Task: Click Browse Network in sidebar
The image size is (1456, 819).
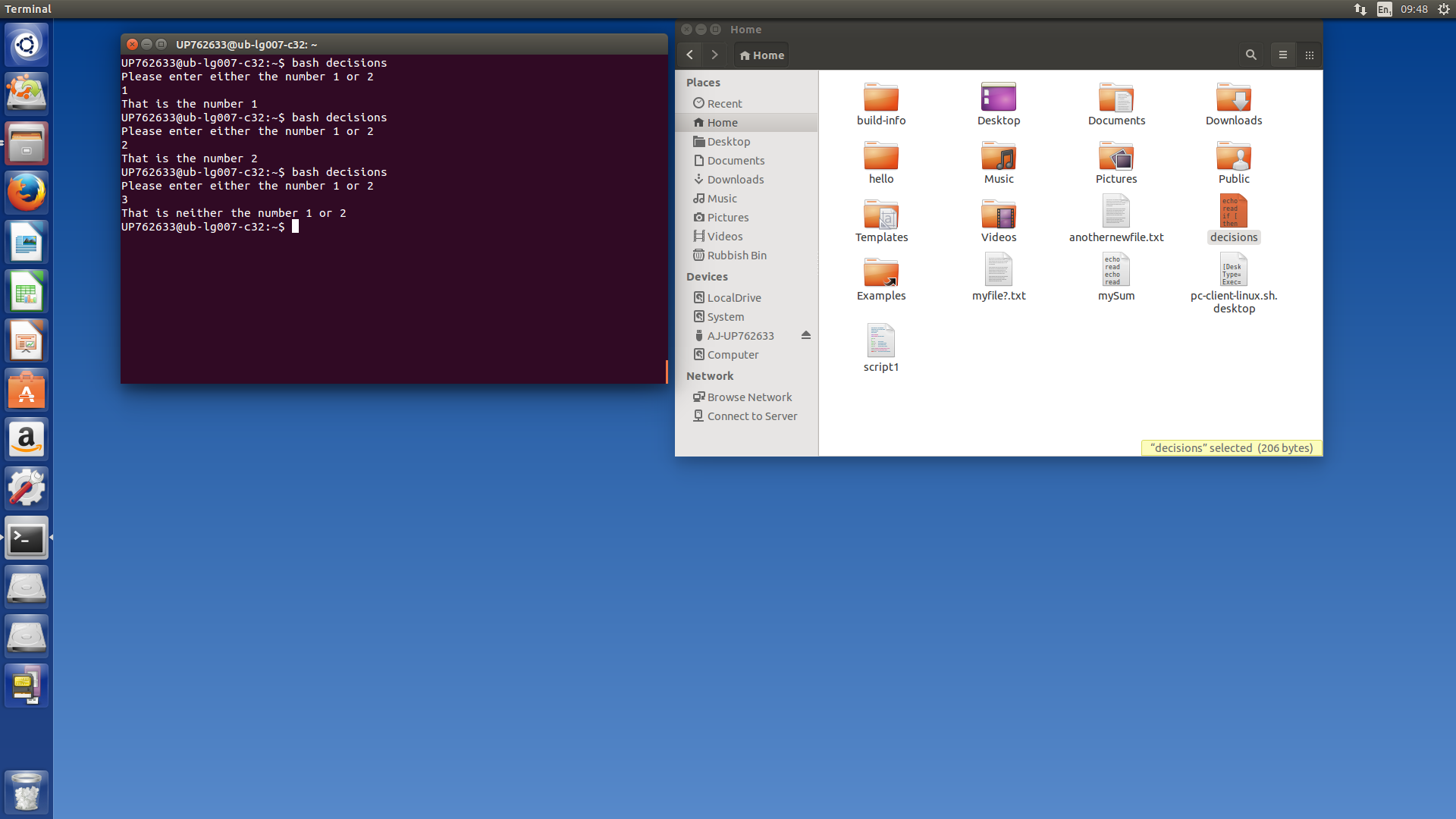Action: [x=746, y=397]
